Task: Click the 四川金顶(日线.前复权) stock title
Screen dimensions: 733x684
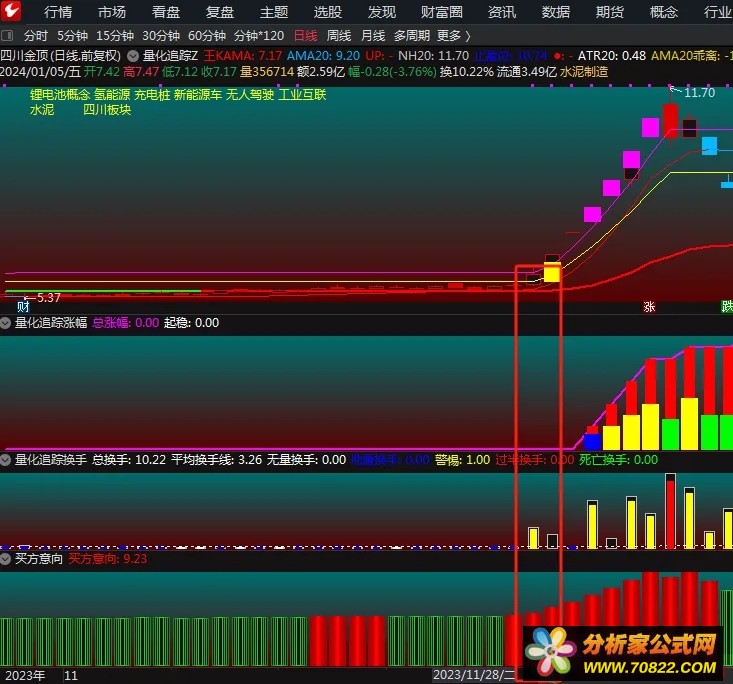Action: pyautogui.click(x=61, y=56)
